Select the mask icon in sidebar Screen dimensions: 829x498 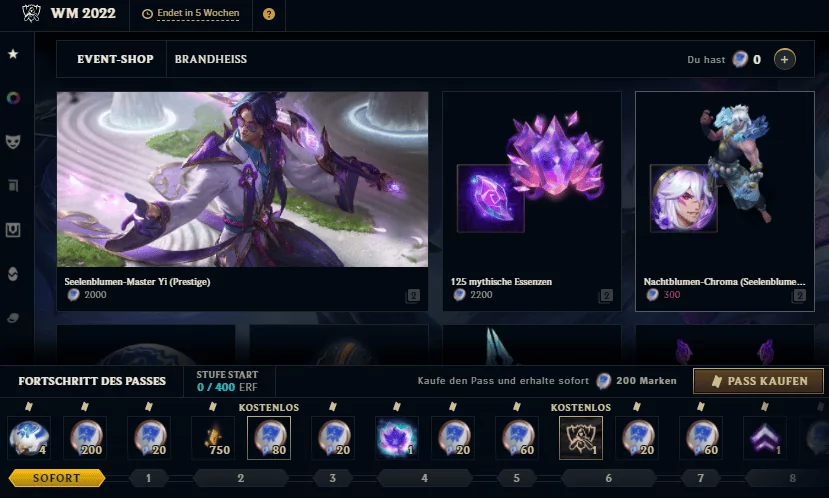pos(13,142)
